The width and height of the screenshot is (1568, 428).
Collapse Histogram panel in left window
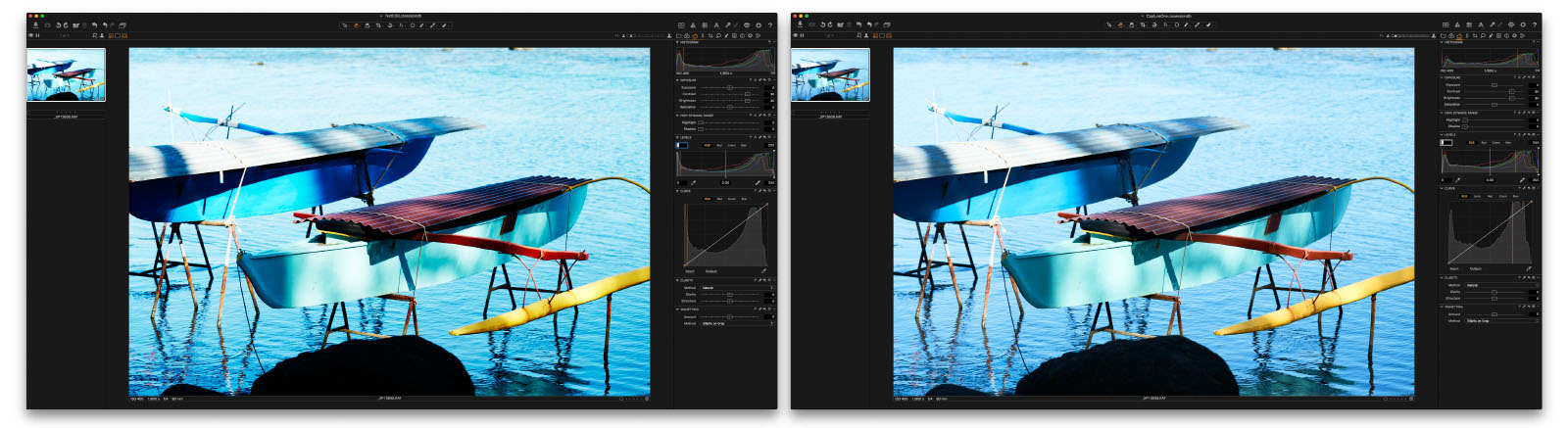click(x=677, y=42)
